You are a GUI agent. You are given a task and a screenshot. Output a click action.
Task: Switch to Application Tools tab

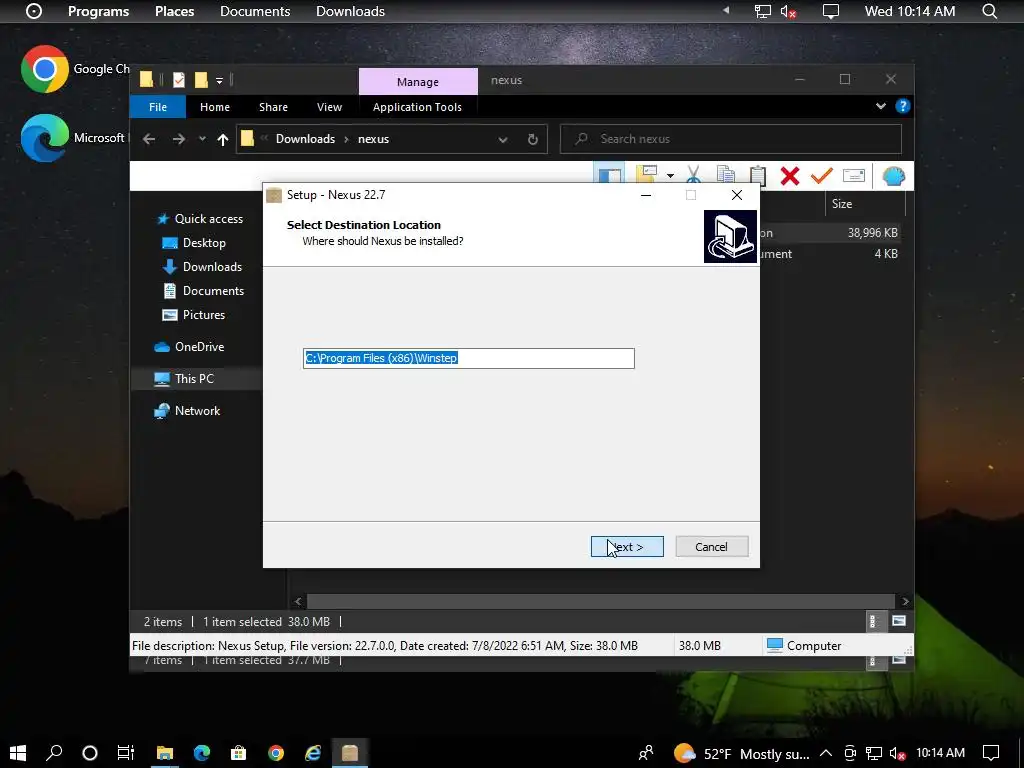pos(417,107)
